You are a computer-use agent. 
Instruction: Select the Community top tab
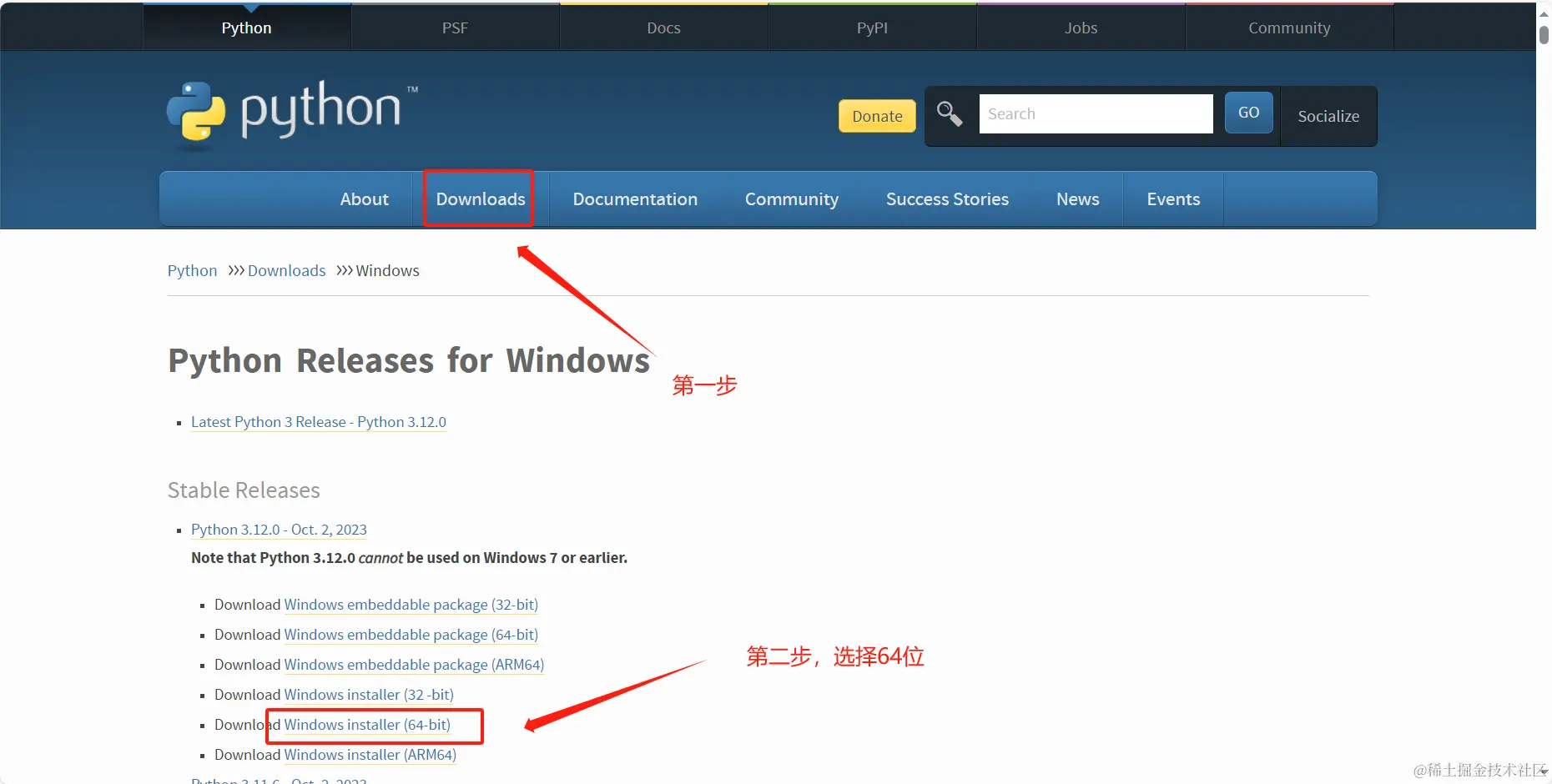click(x=1290, y=28)
